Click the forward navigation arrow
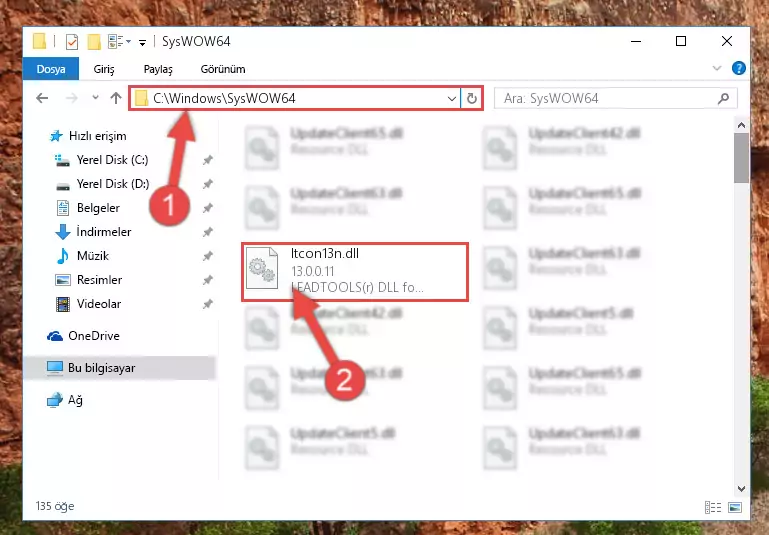769x535 pixels. tap(72, 98)
